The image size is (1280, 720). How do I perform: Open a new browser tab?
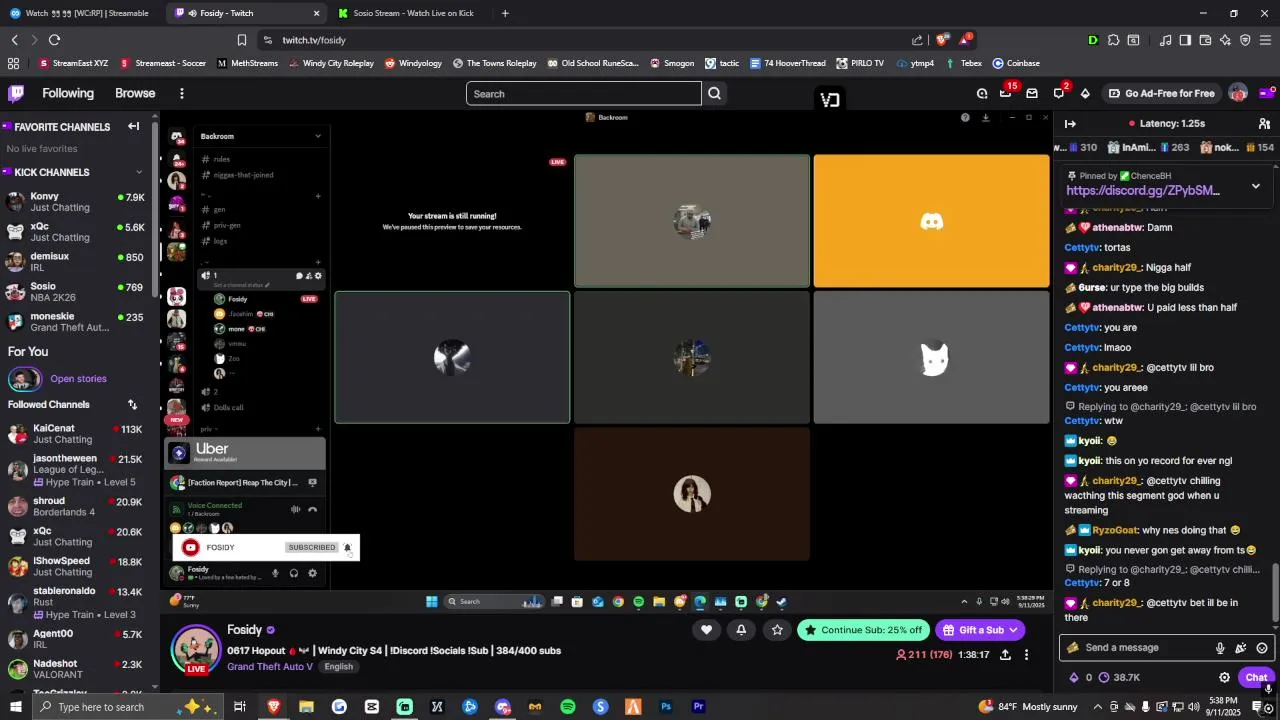pyautogui.click(x=505, y=13)
